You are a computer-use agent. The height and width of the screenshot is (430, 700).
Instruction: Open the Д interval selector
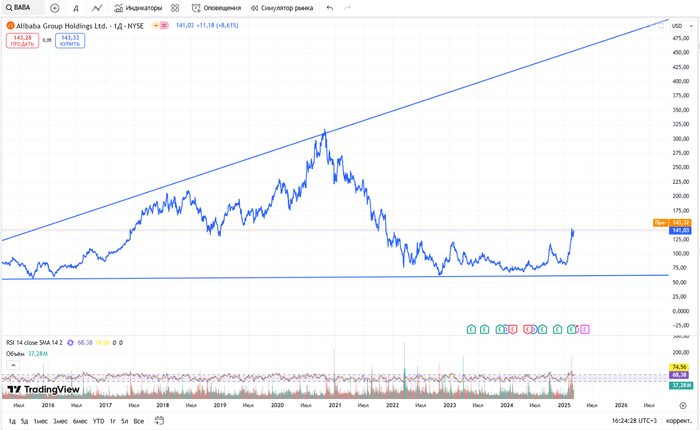pos(76,8)
